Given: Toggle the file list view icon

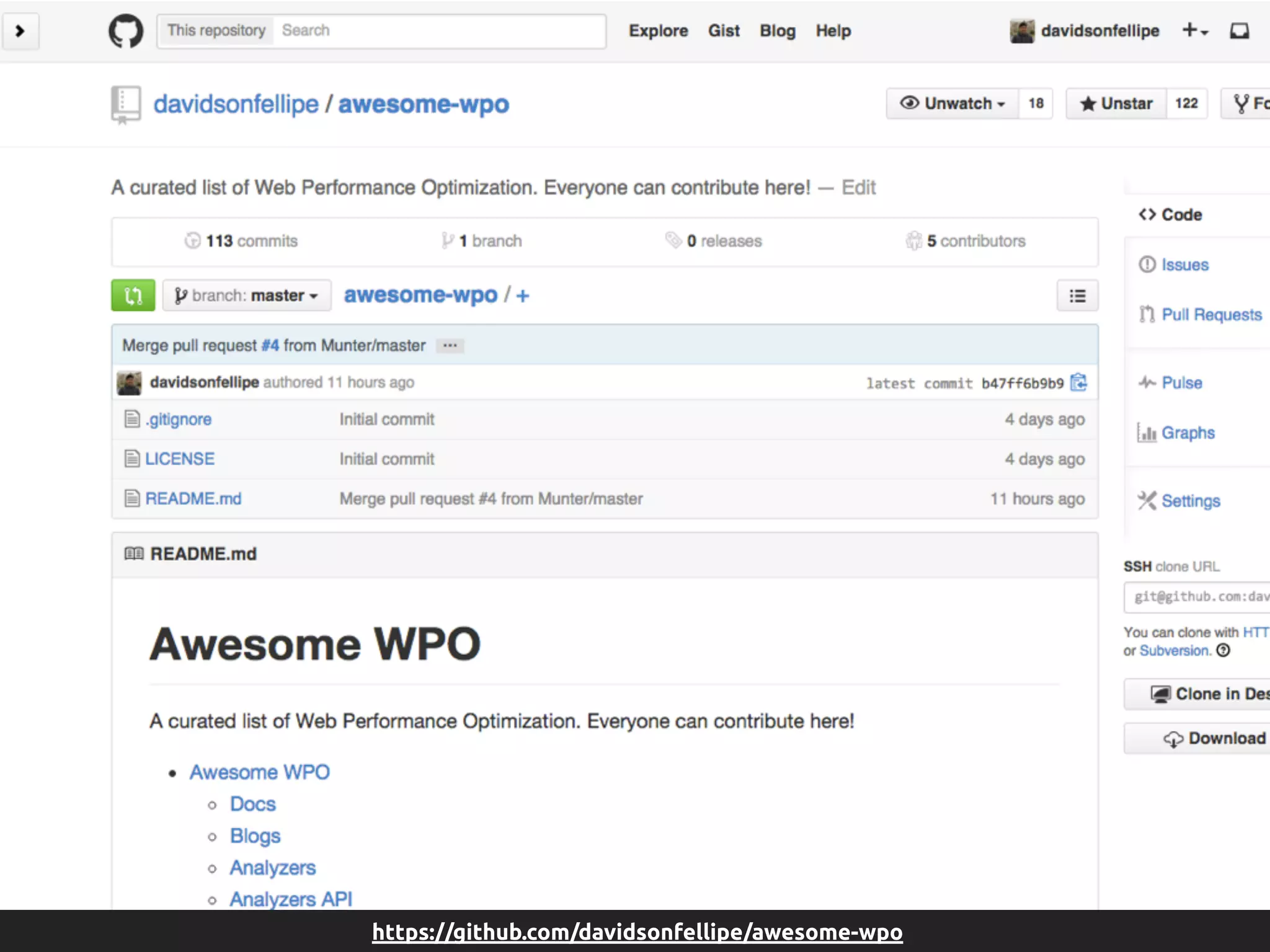Looking at the screenshot, I should coord(1077,296).
